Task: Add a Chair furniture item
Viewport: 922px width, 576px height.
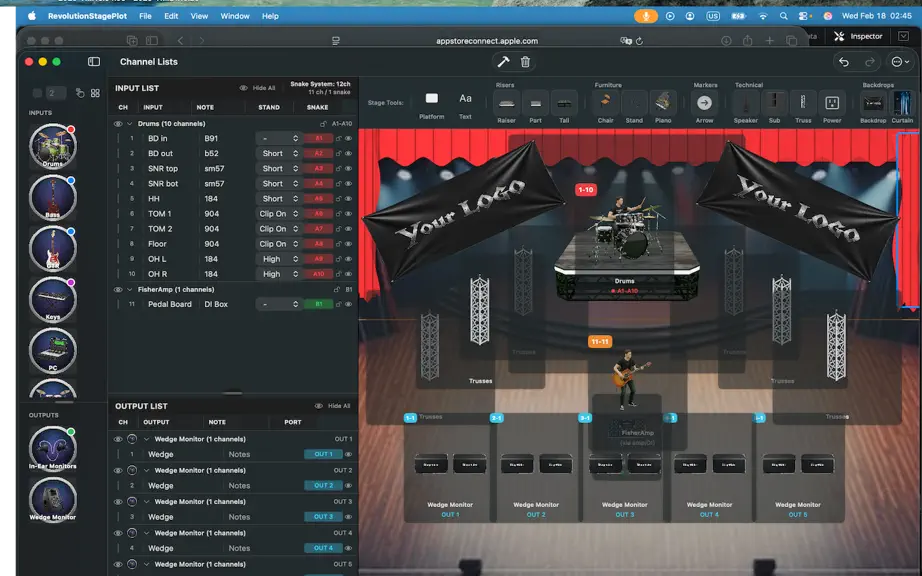Action: click(x=606, y=108)
